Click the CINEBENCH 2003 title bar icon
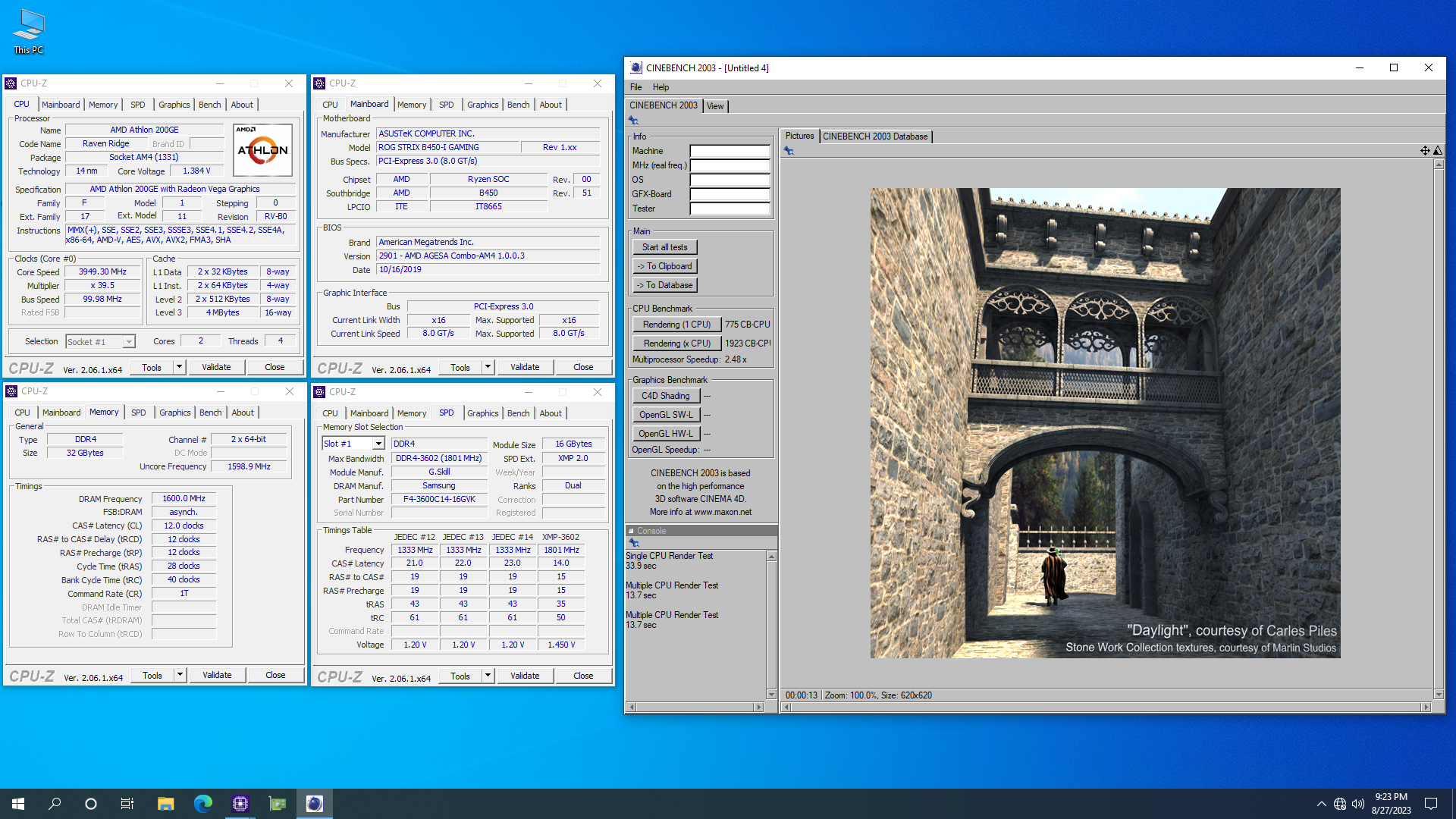1456x819 pixels. tap(636, 67)
